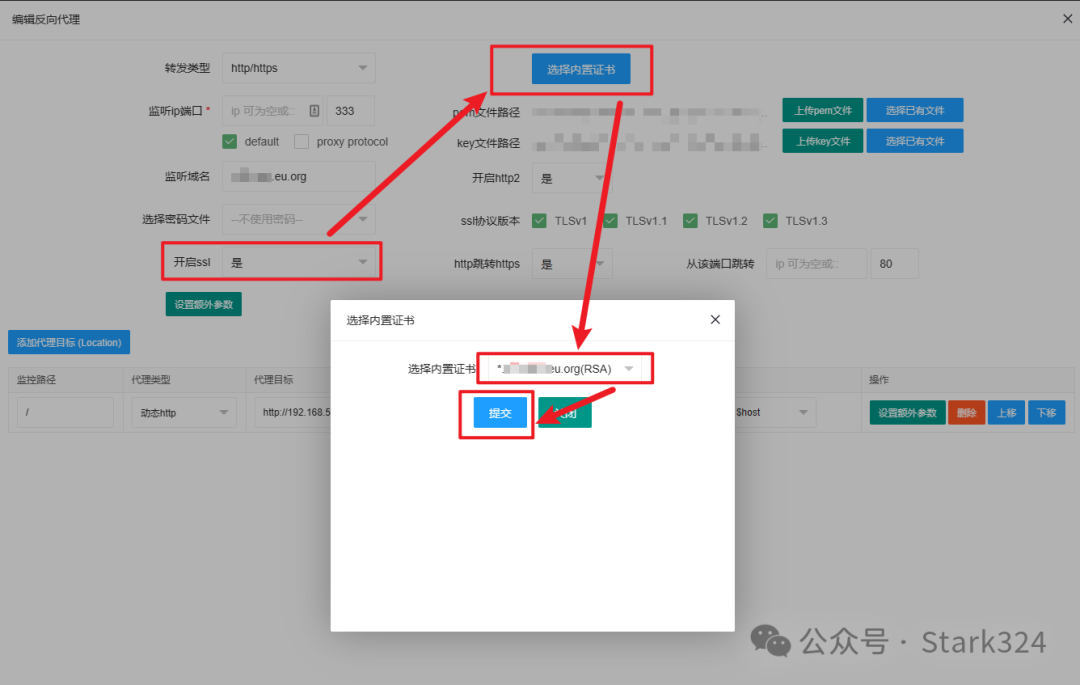
Task: Close the 编辑反向代理 dialog with X
Action: (x=1068, y=18)
